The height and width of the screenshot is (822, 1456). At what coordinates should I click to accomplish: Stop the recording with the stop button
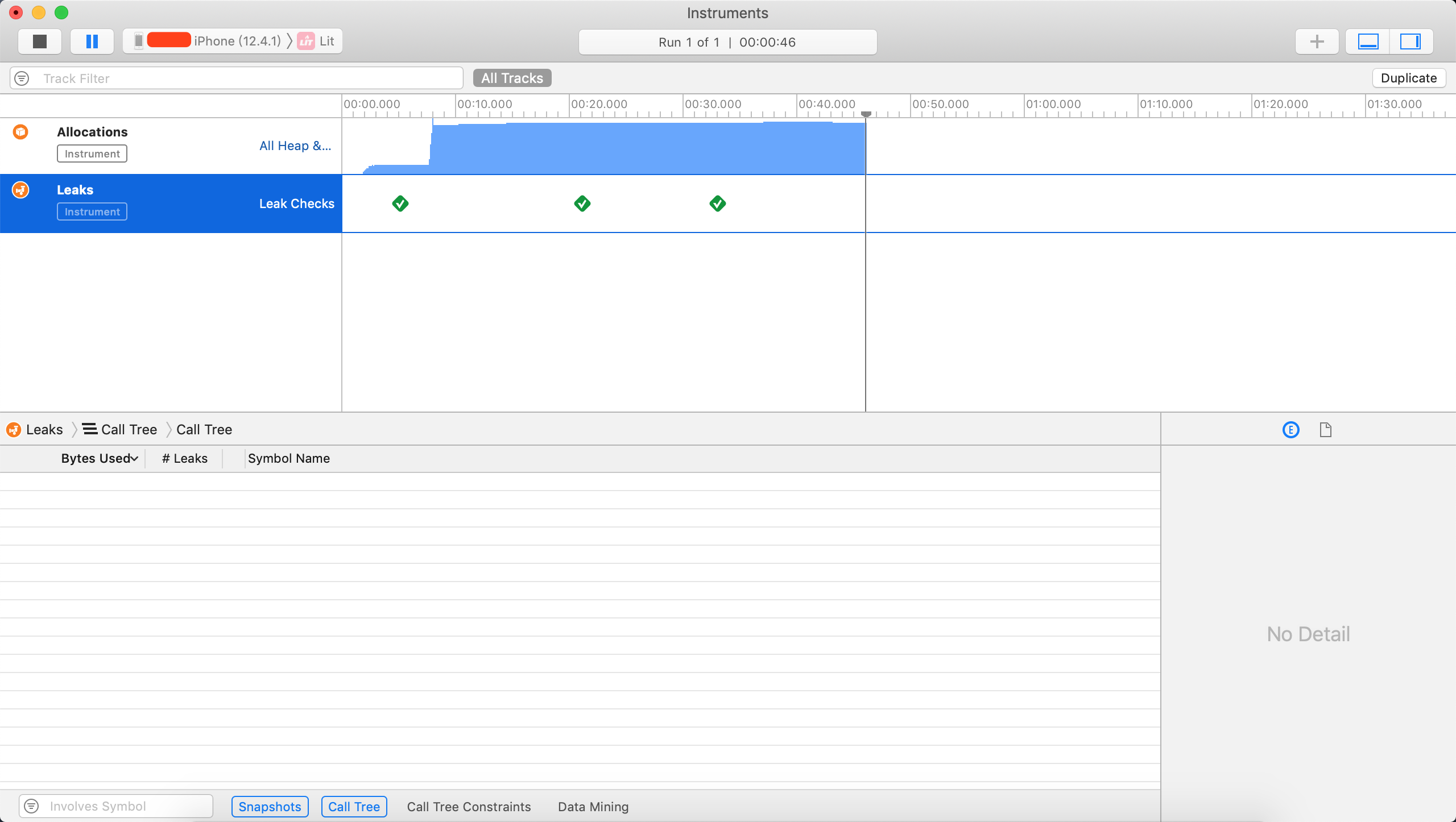pos(39,41)
